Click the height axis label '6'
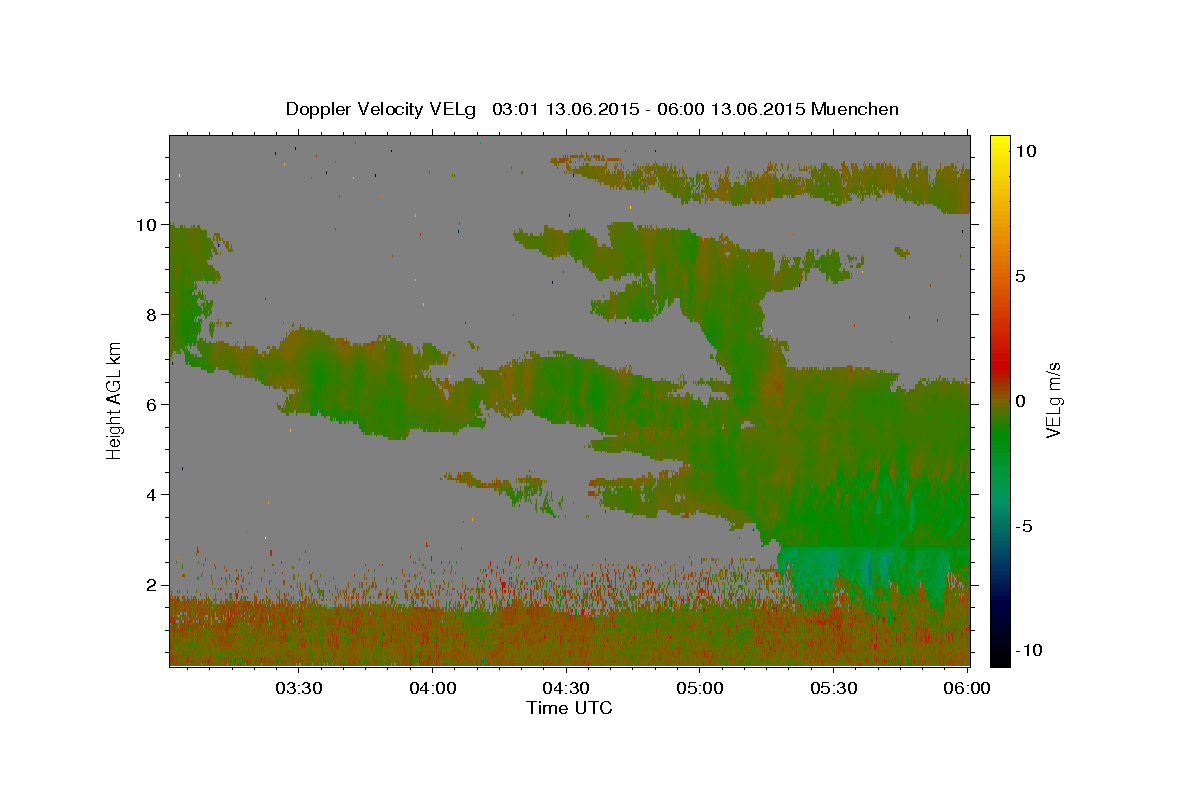The height and width of the screenshot is (800, 1200). [153, 405]
